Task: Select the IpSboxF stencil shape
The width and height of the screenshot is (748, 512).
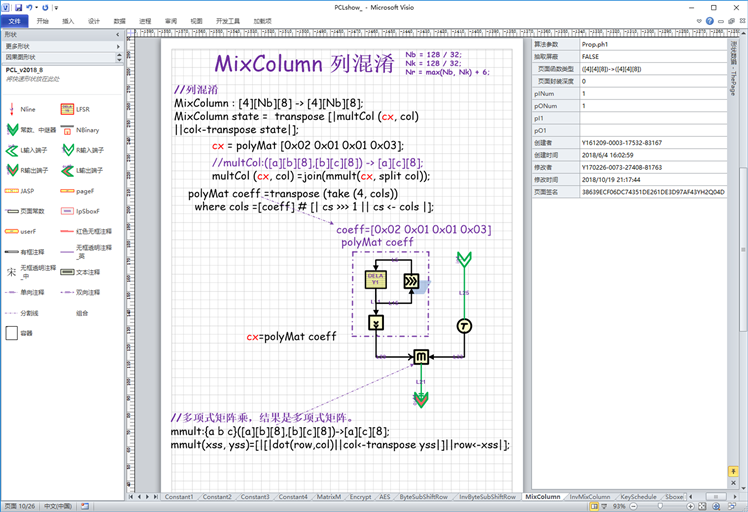Action: coord(66,211)
